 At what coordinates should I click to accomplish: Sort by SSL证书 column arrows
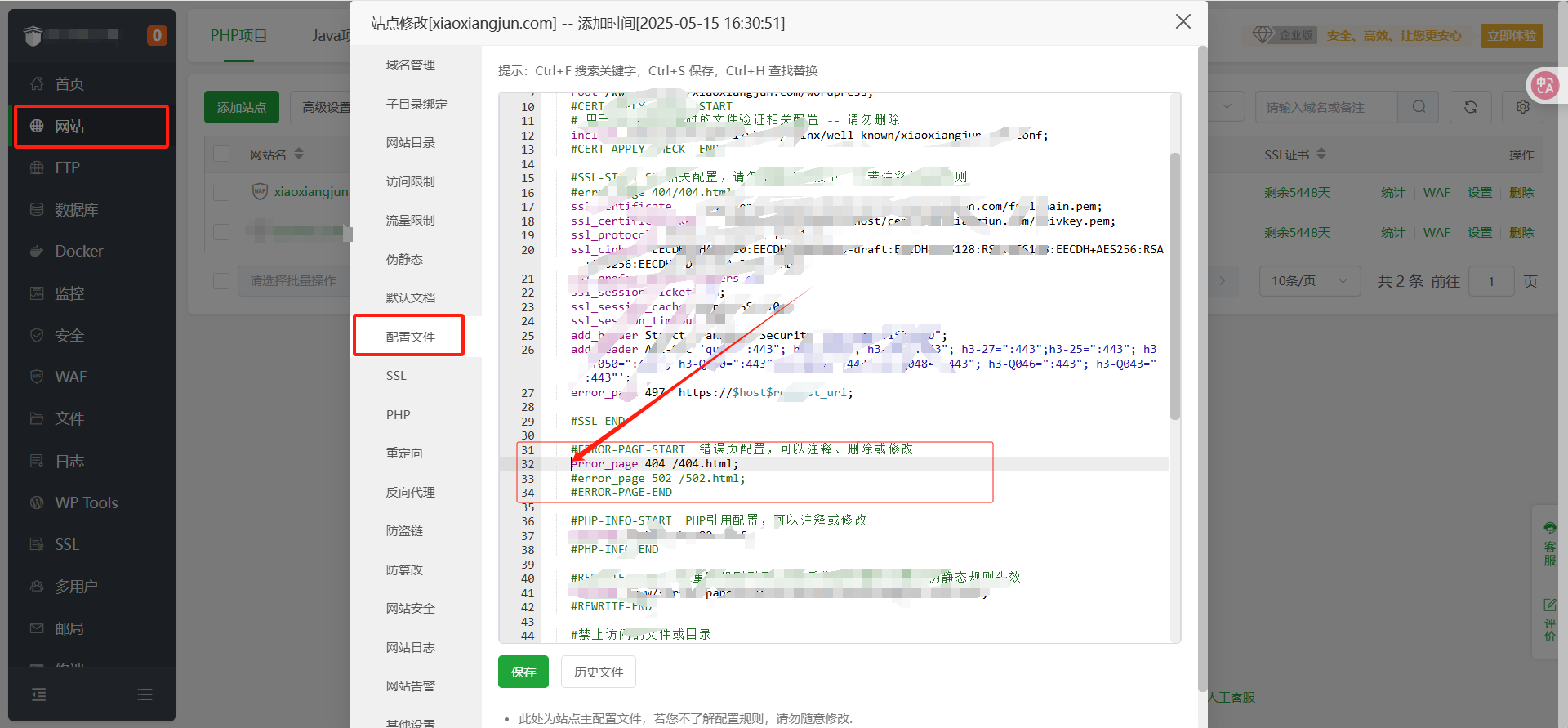pyautogui.click(x=1321, y=154)
